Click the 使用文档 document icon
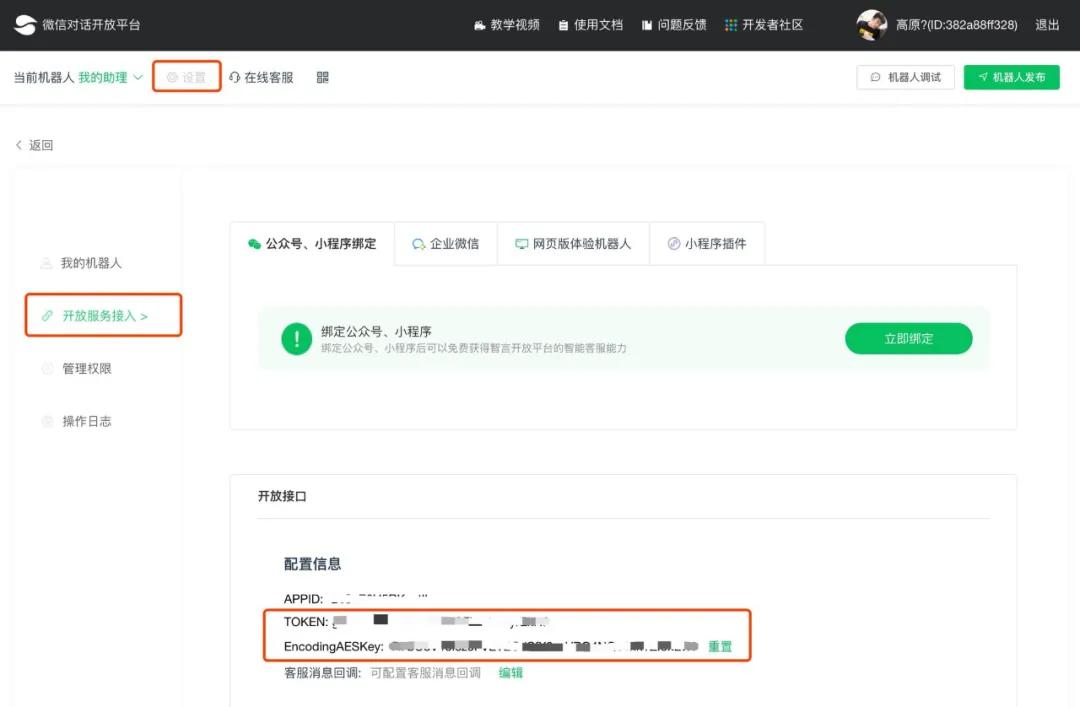Screen dimensions: 1080x707 coord(563,25)
